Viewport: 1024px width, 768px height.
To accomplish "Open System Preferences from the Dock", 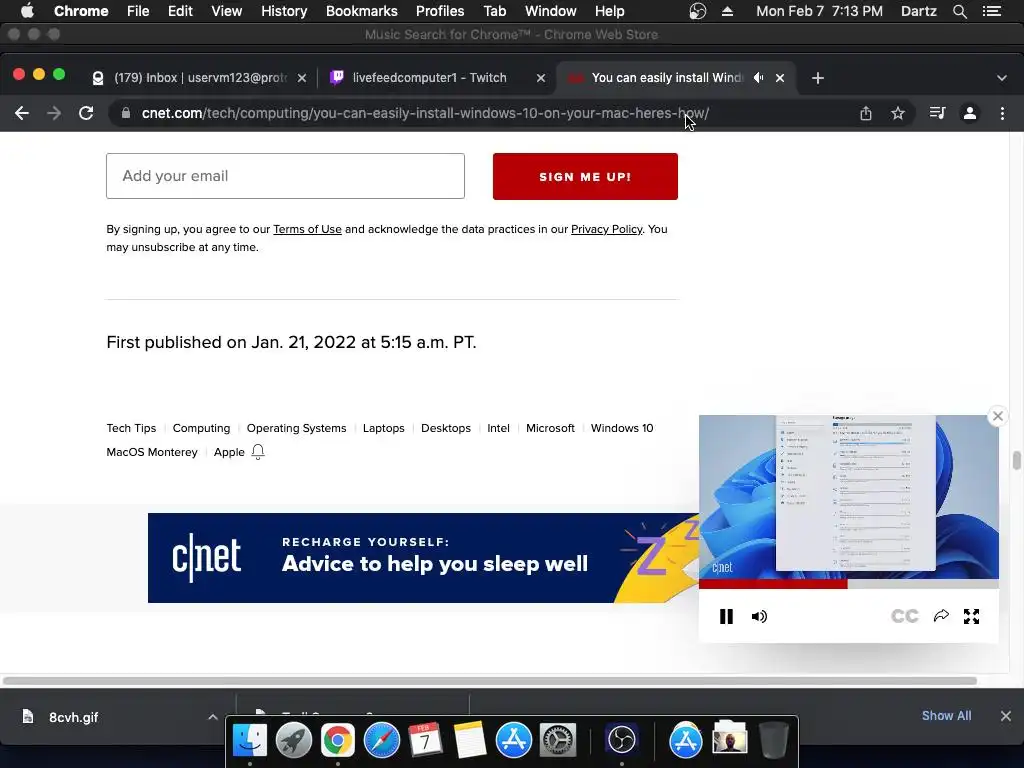I will coord(557,741).
